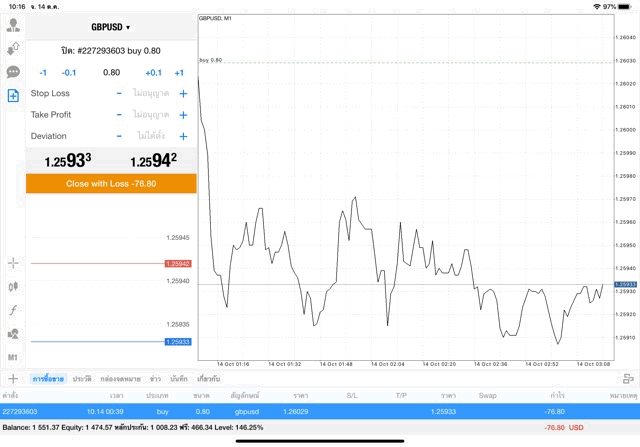The width and height of the screenshot is (640, 447).
Task: Click the S/L column header
Action: coord(352,396)
